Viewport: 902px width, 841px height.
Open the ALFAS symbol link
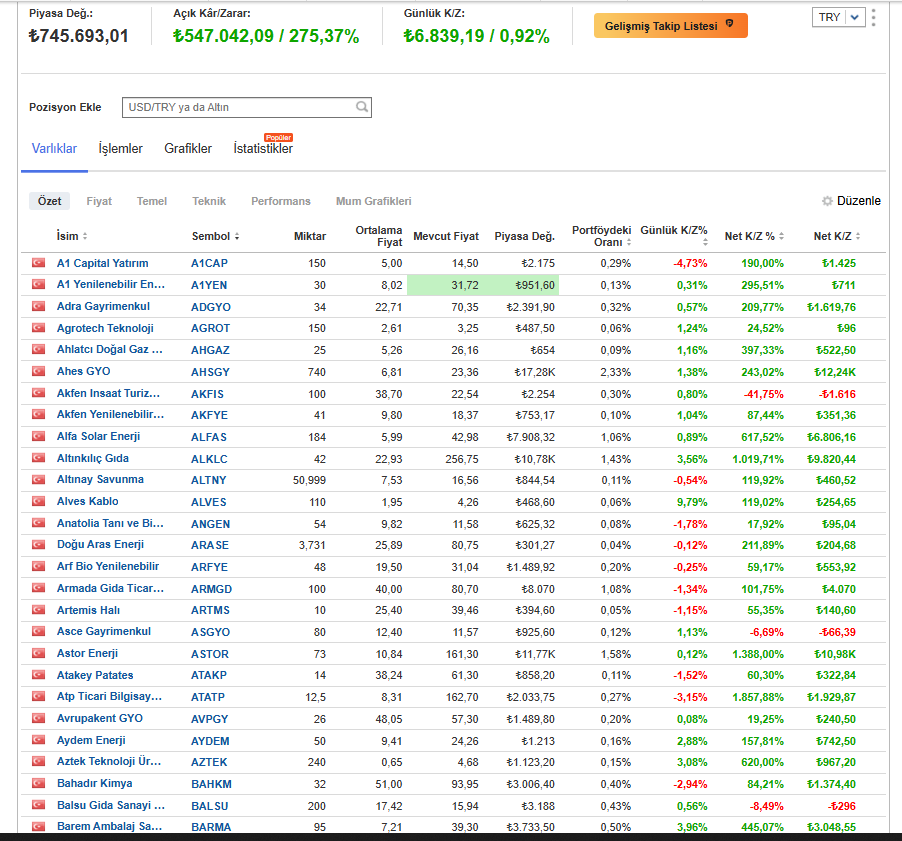click(x=209, y=437)
